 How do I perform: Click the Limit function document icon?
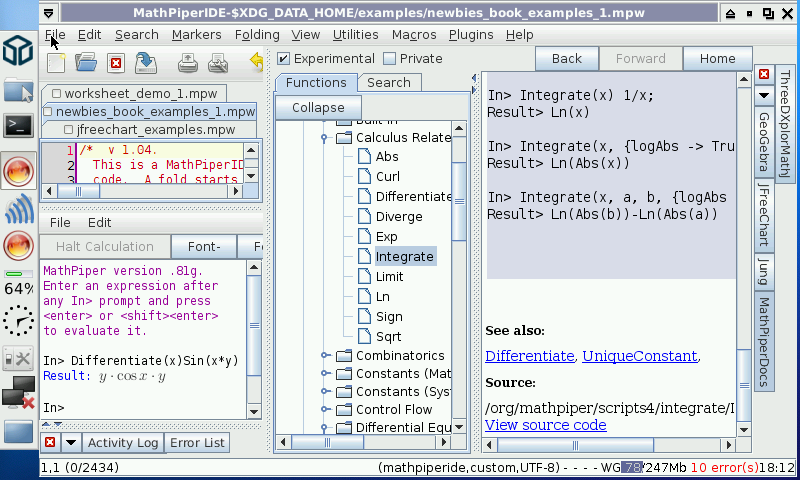364,276
